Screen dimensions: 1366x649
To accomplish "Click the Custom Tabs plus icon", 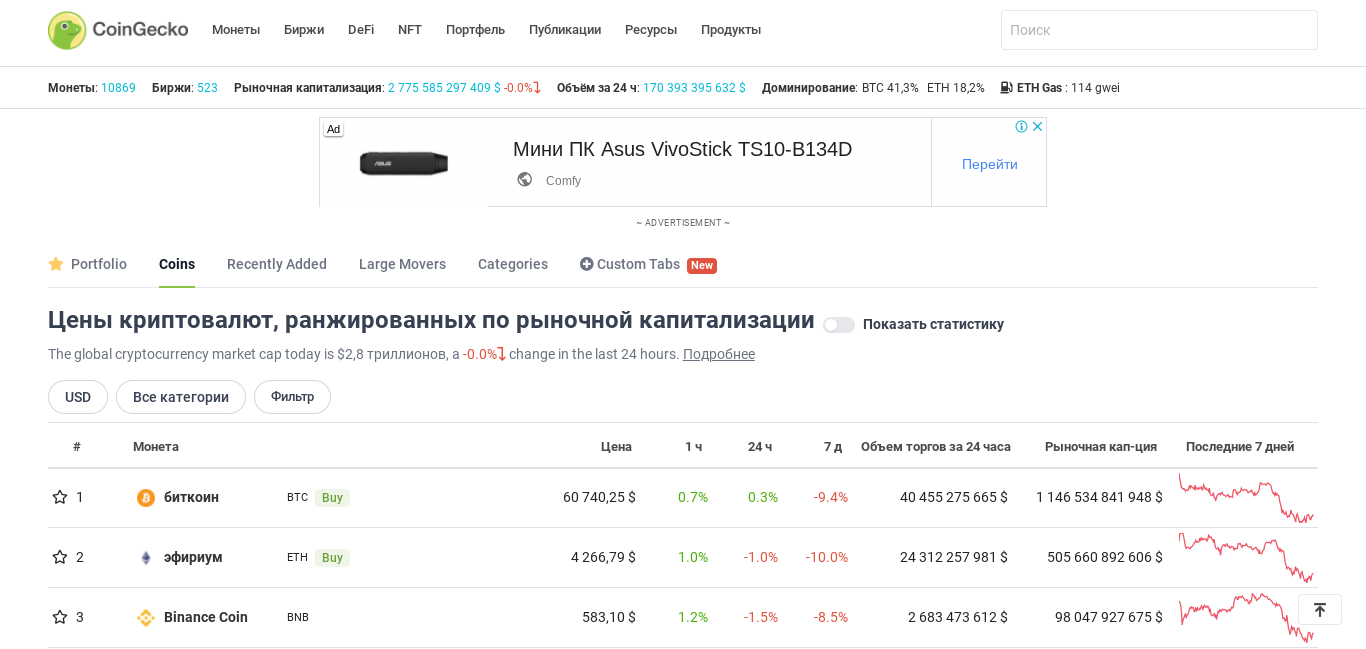I will pos(586,264).
